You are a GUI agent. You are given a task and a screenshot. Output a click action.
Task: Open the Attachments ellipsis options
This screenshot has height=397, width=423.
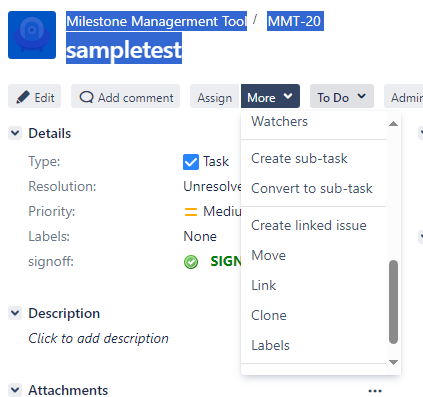pos(375,391)
